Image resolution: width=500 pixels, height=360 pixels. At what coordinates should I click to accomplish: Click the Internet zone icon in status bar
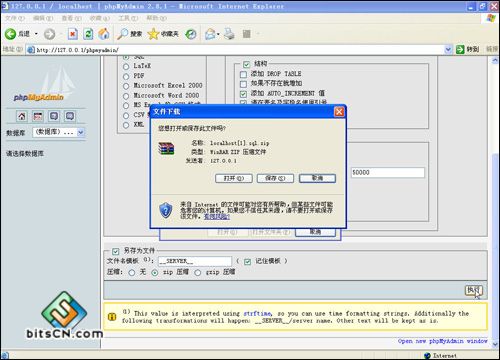tap(427, 356)
